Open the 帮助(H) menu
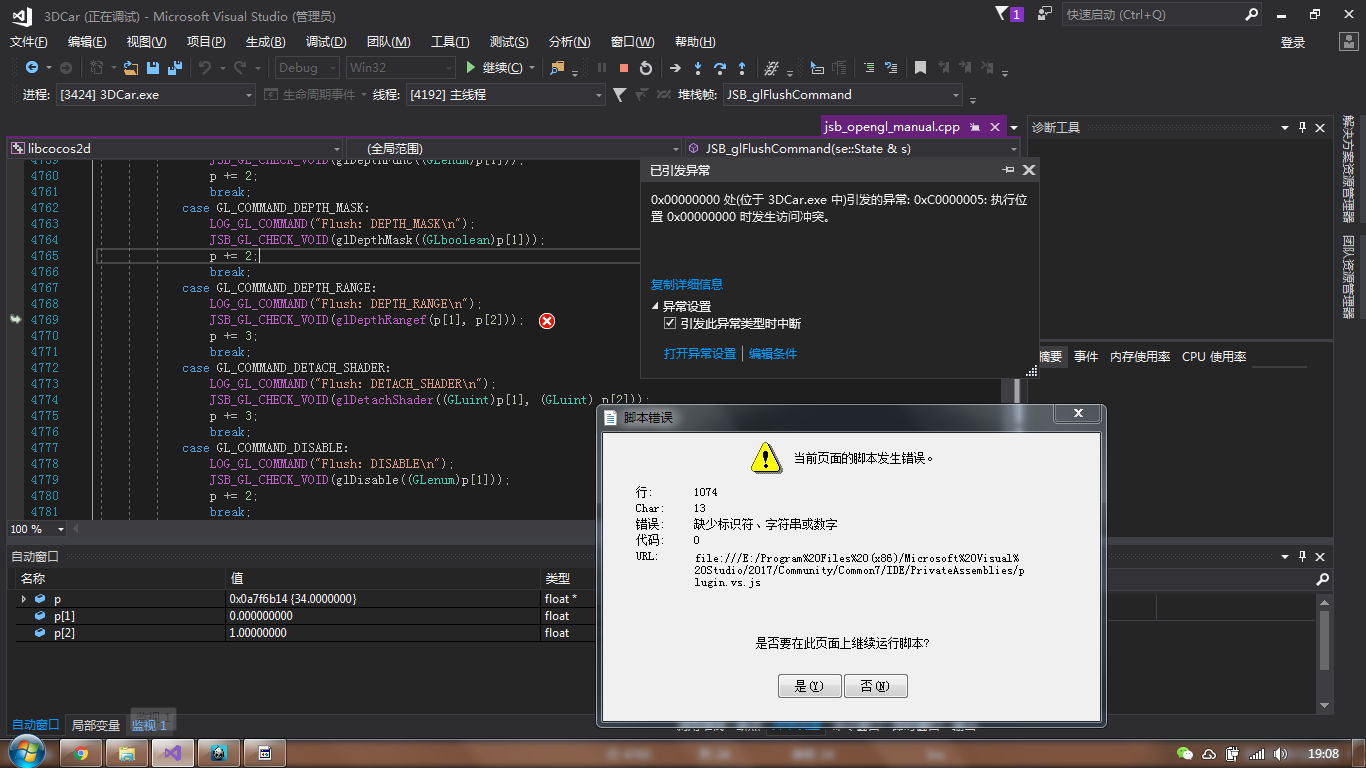Image resolution: width=1366 pixels, height=768 pixels. (x=695, y=42)
